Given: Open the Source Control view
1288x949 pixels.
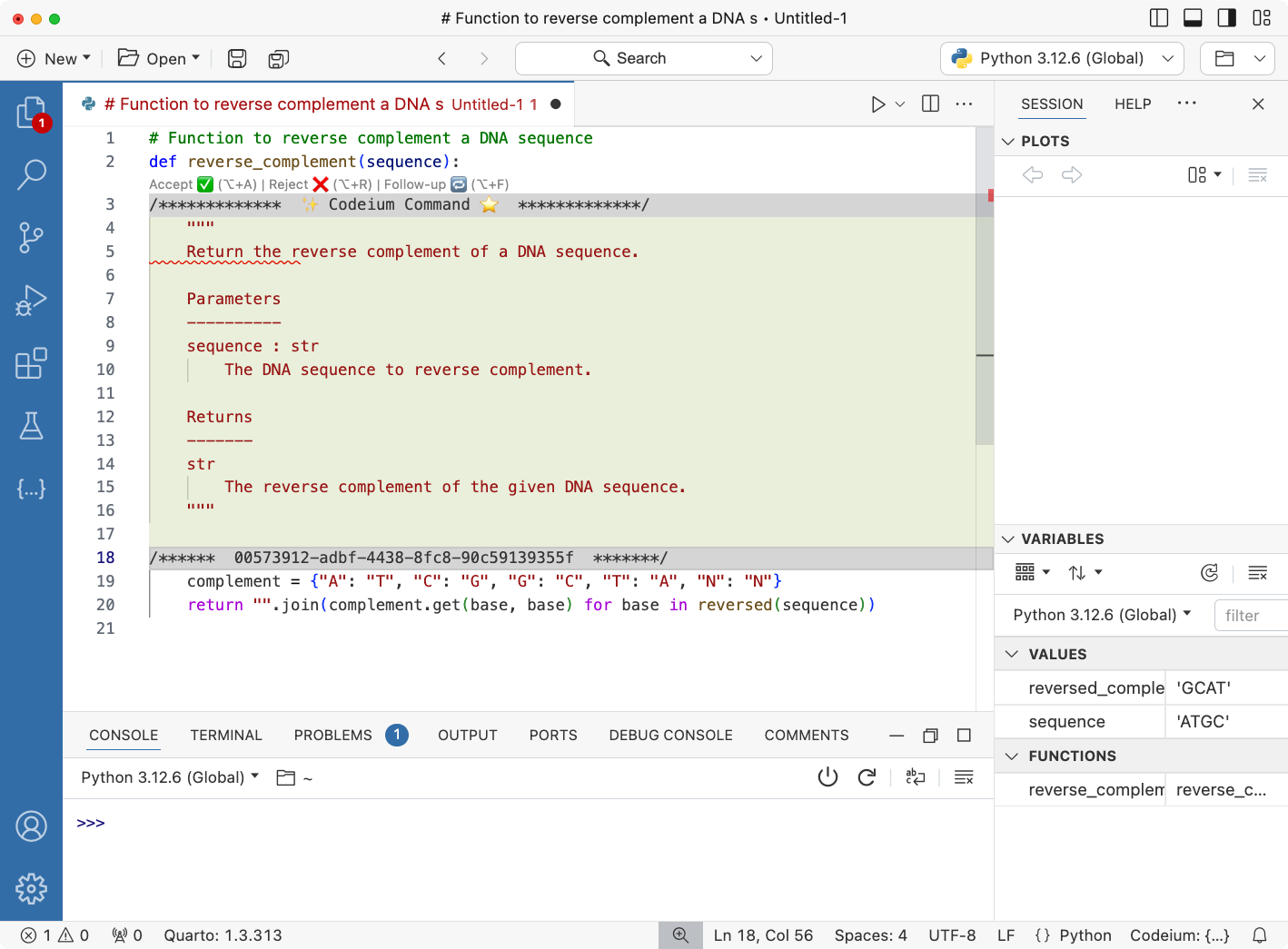Looking at the screenshot, I should (32, 238).
